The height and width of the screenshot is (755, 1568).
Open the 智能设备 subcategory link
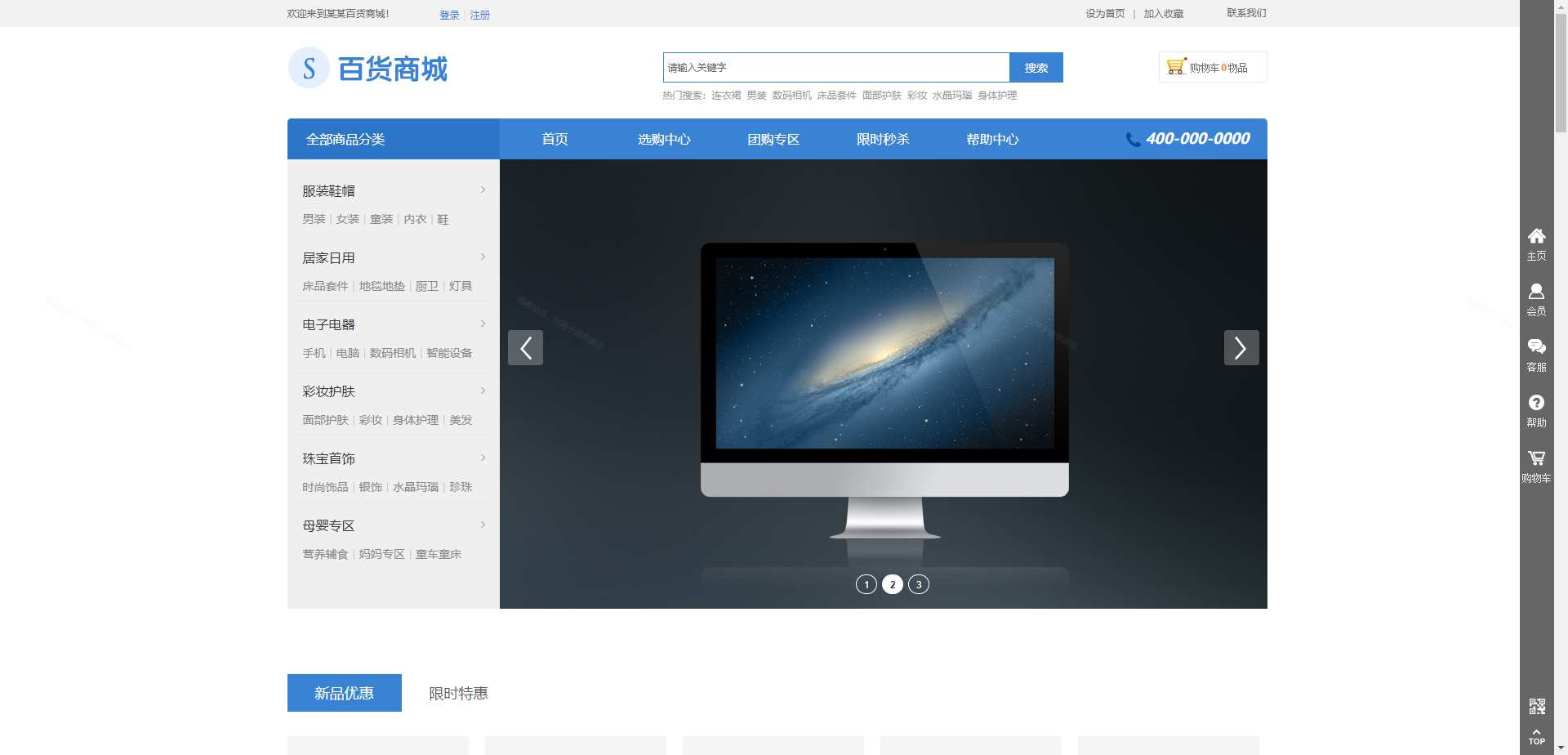[449, 353]
